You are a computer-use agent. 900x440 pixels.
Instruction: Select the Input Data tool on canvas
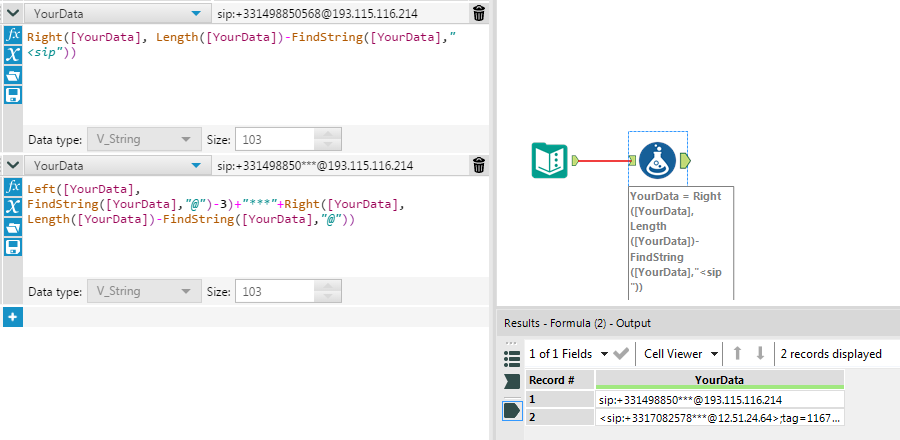pyautogui.click(x=549, y=161)
